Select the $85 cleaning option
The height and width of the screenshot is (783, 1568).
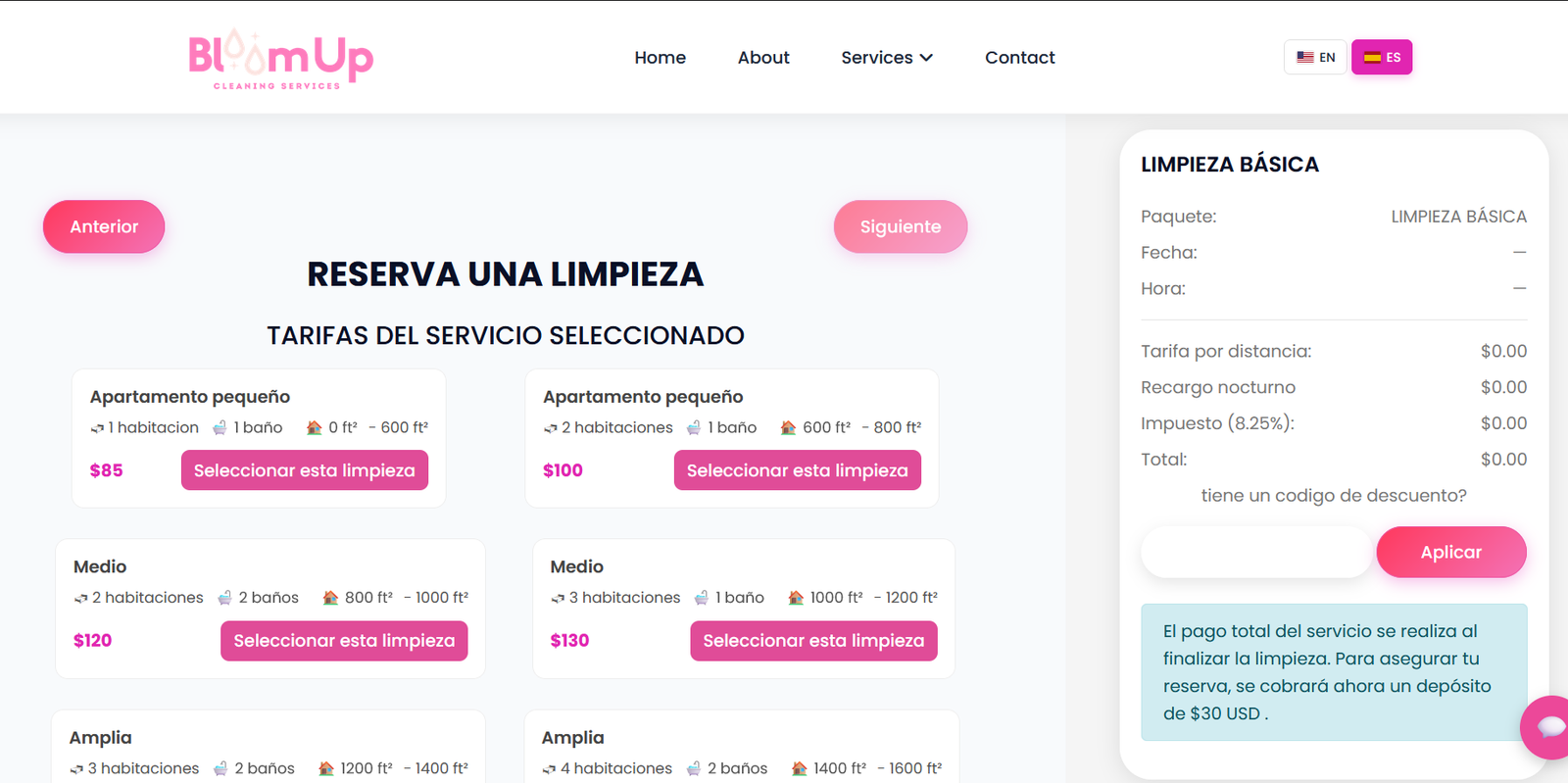tap(305, 470)
